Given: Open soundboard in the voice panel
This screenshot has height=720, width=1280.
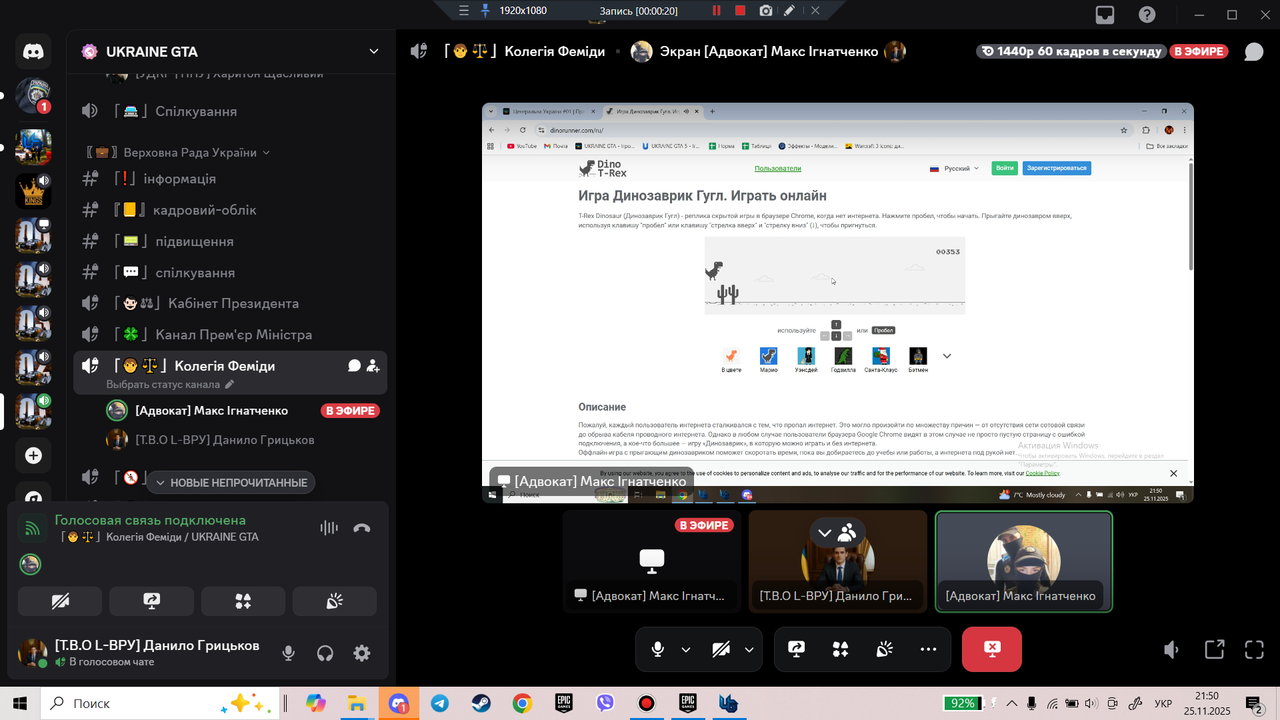Looking at the screenshot, I should coord(335,601).
